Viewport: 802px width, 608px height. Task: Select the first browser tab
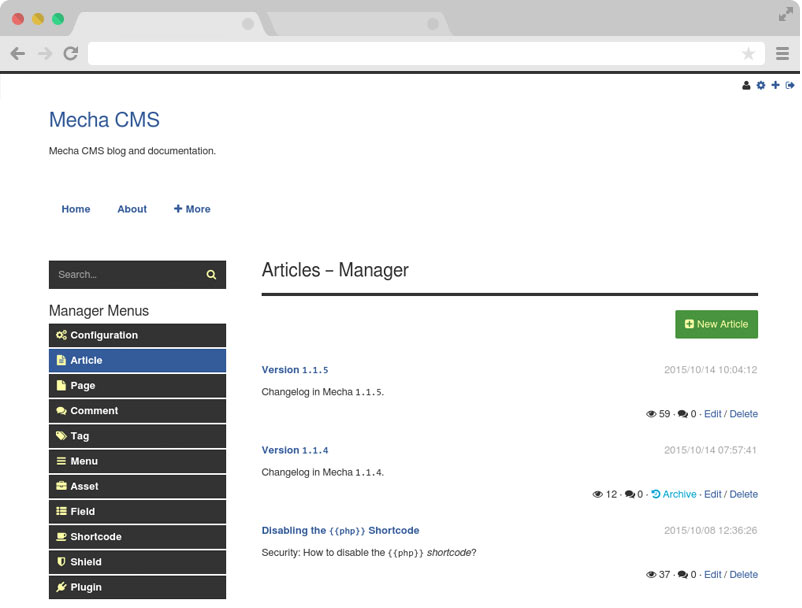point(169,24)
